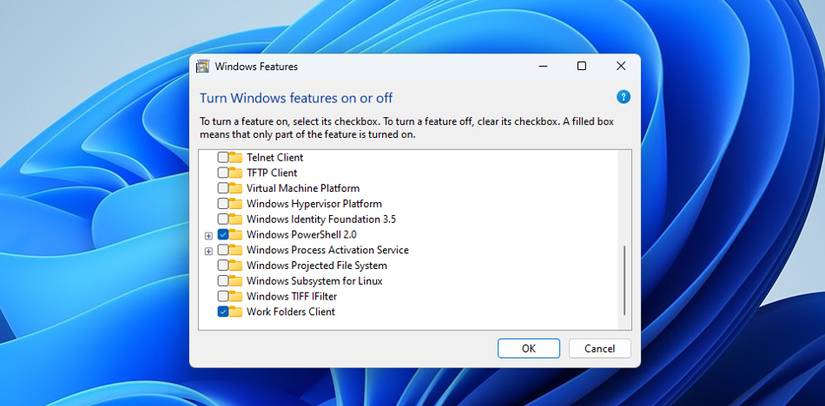Click the Windows Projected File System folder icon

point(235,266)
